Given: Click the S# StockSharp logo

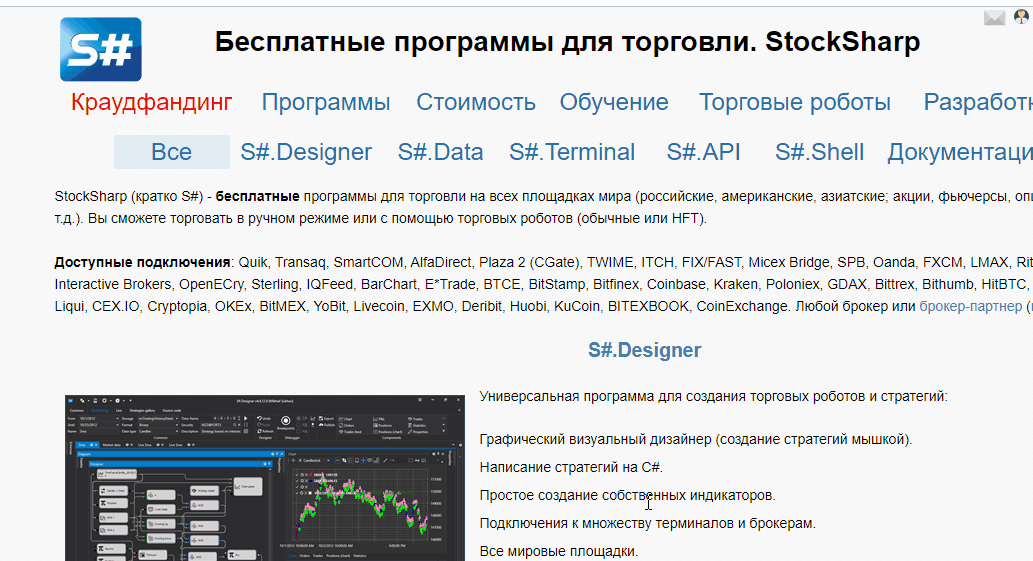Looking at the screenshot, I should click(101, 49).
